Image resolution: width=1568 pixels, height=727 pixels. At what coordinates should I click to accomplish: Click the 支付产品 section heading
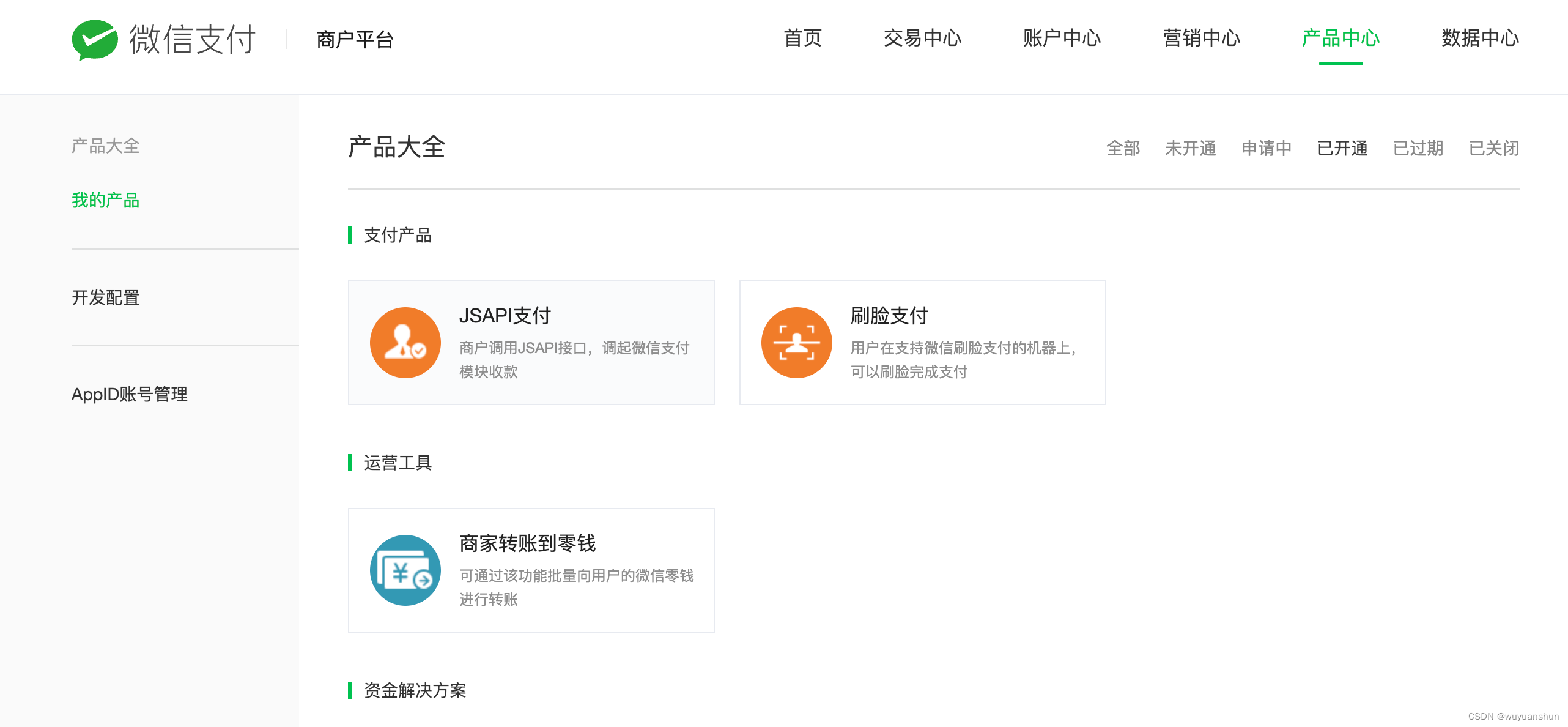tap(398, 235)
